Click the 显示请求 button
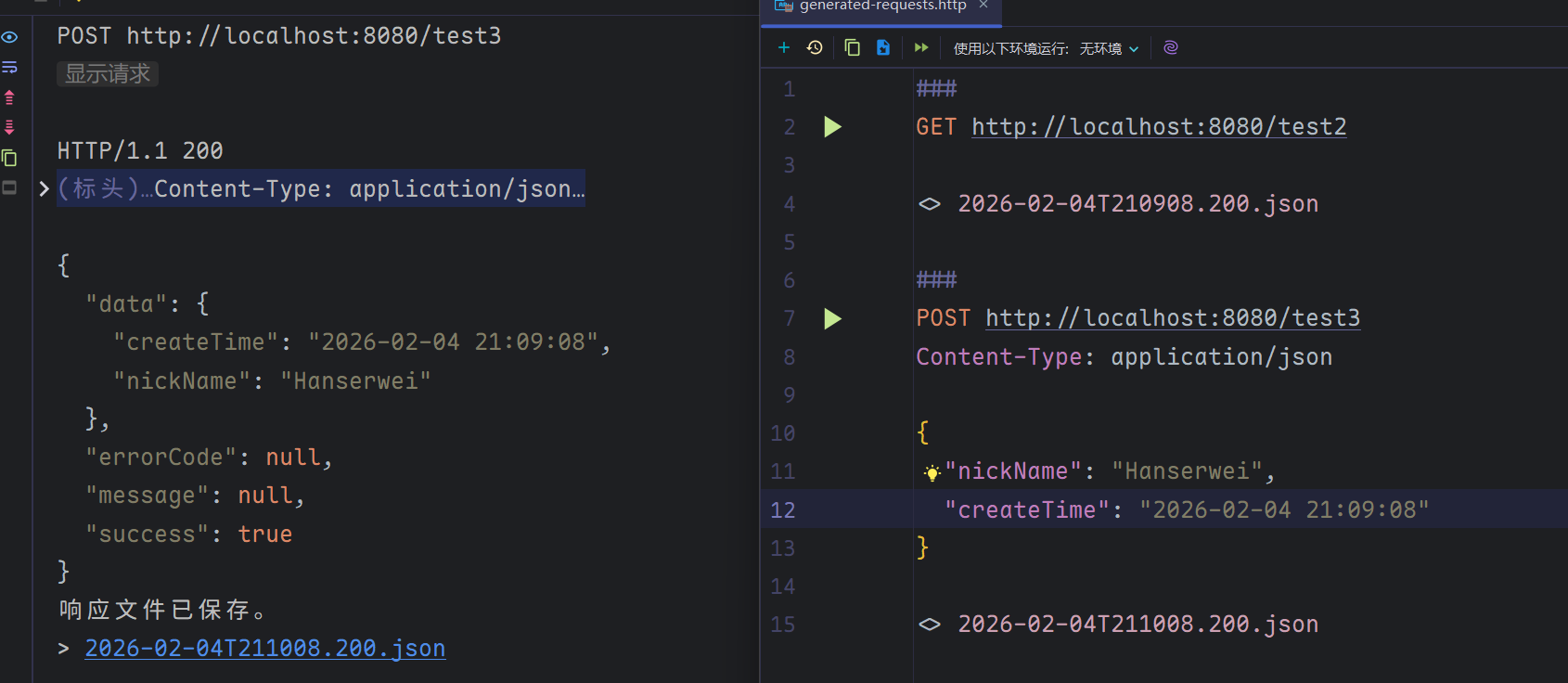Viewport: 1568px width, 683px height. click(x=108, y=74)
